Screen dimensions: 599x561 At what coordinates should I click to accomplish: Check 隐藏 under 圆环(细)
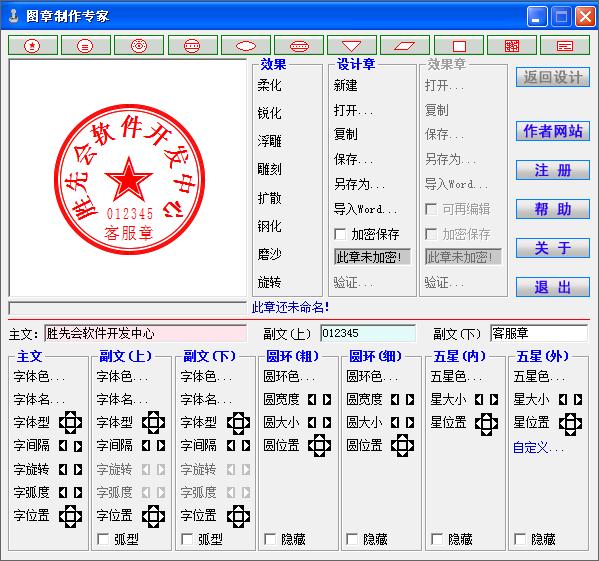(352, 539)
